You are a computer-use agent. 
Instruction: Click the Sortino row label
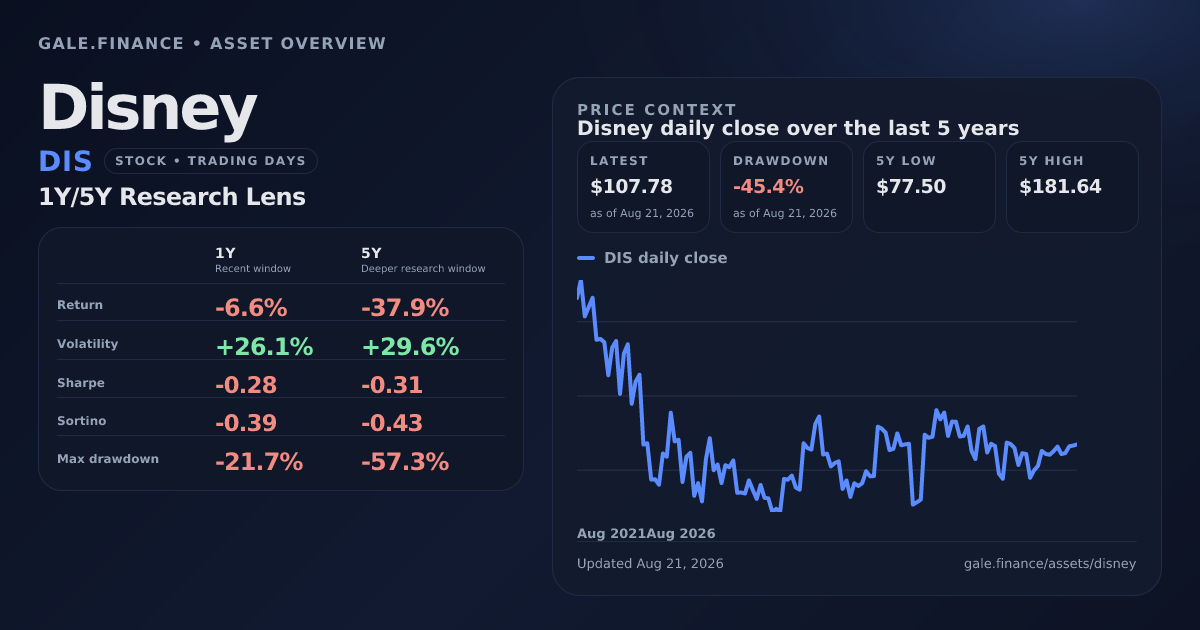[81, 421]
